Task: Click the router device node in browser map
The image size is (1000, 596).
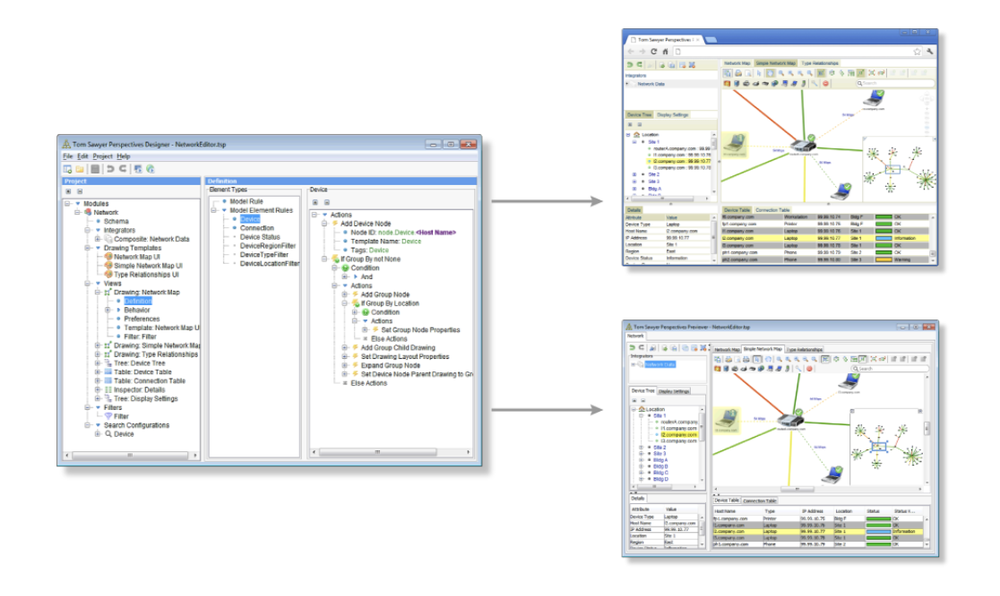Action: pos(803,143)
